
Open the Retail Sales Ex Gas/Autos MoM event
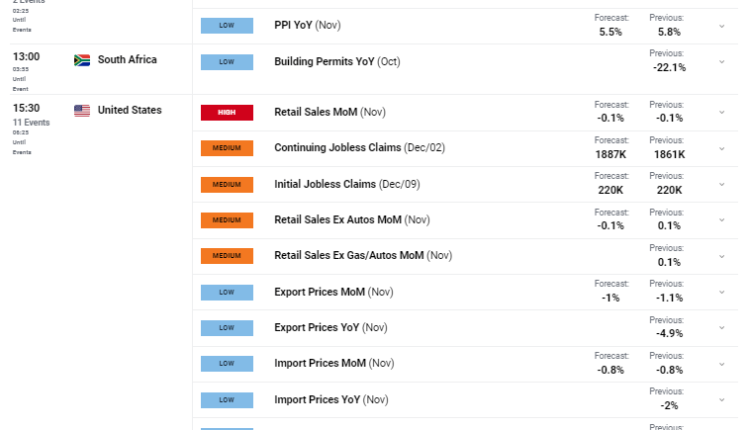point(349,256)
